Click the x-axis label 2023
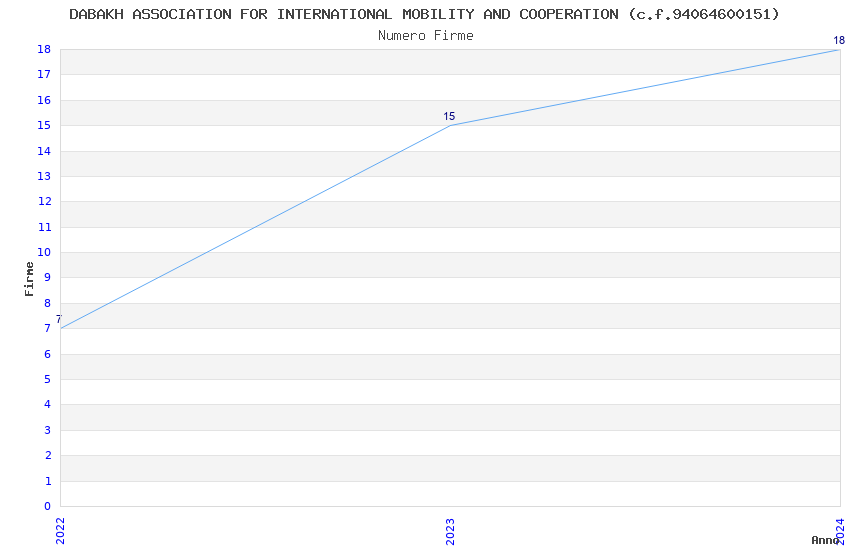 (450, 531)
